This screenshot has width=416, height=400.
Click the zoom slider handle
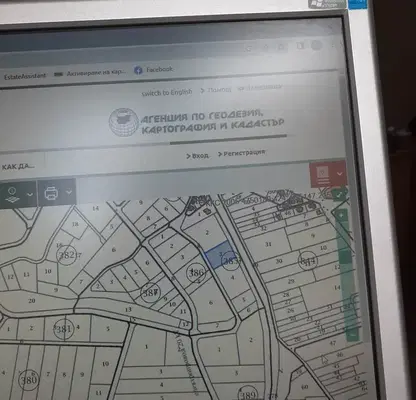coord(345,257)
